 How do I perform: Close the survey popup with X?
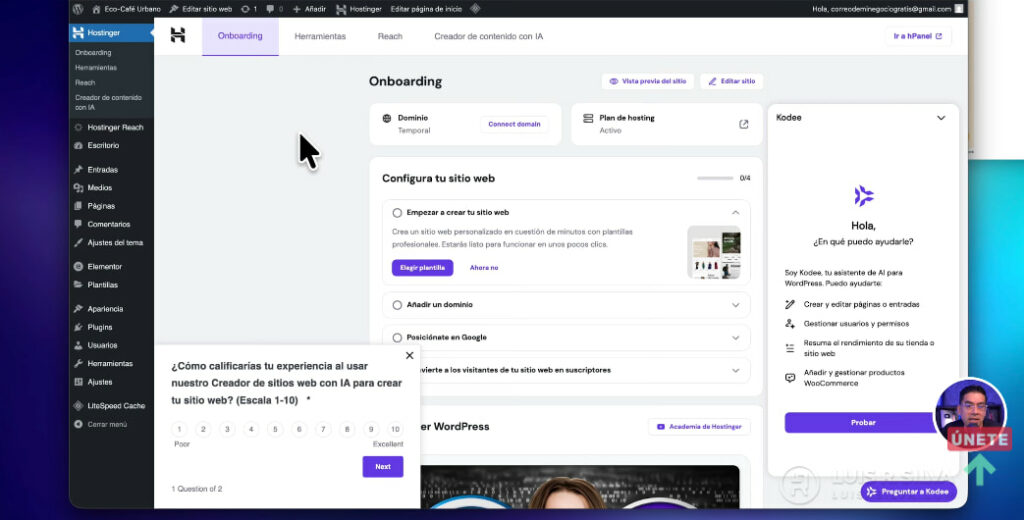pos(409,355)
